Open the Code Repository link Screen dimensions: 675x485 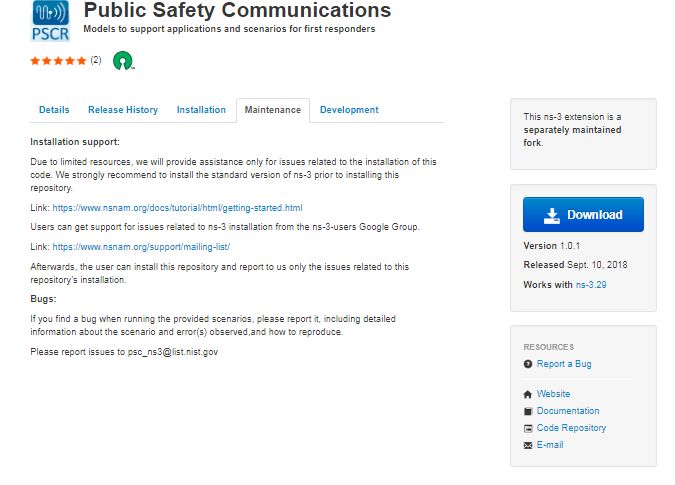[x=571, y=428]
